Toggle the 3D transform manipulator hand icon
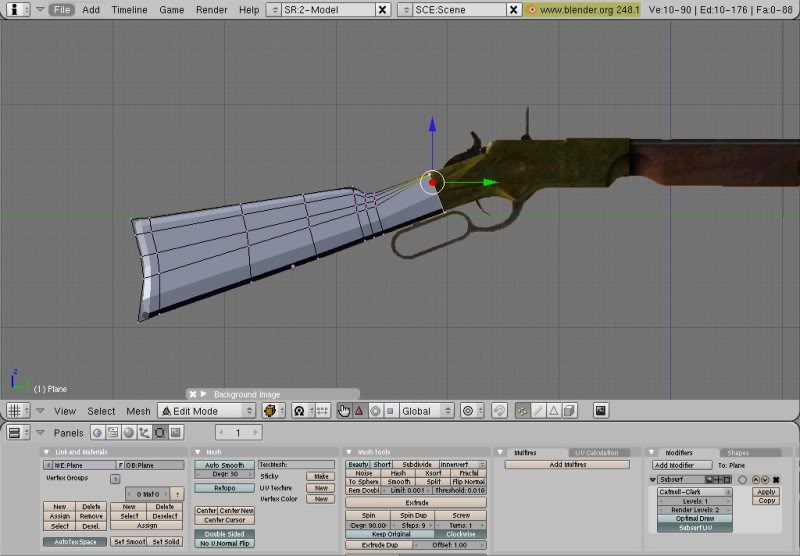 (x=344, y=411)
